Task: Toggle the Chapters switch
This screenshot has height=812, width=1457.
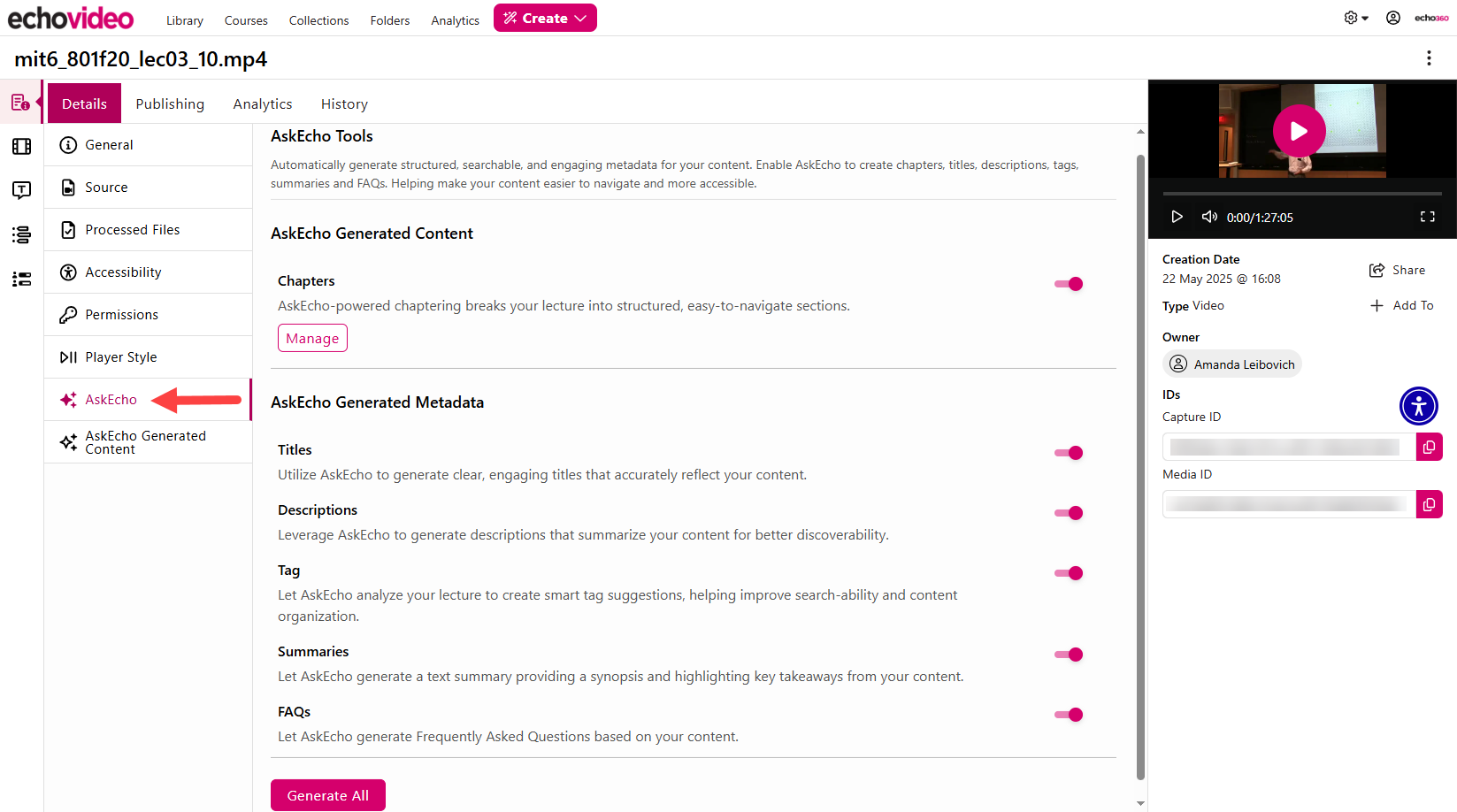Action: click(x=1069, y=284)
